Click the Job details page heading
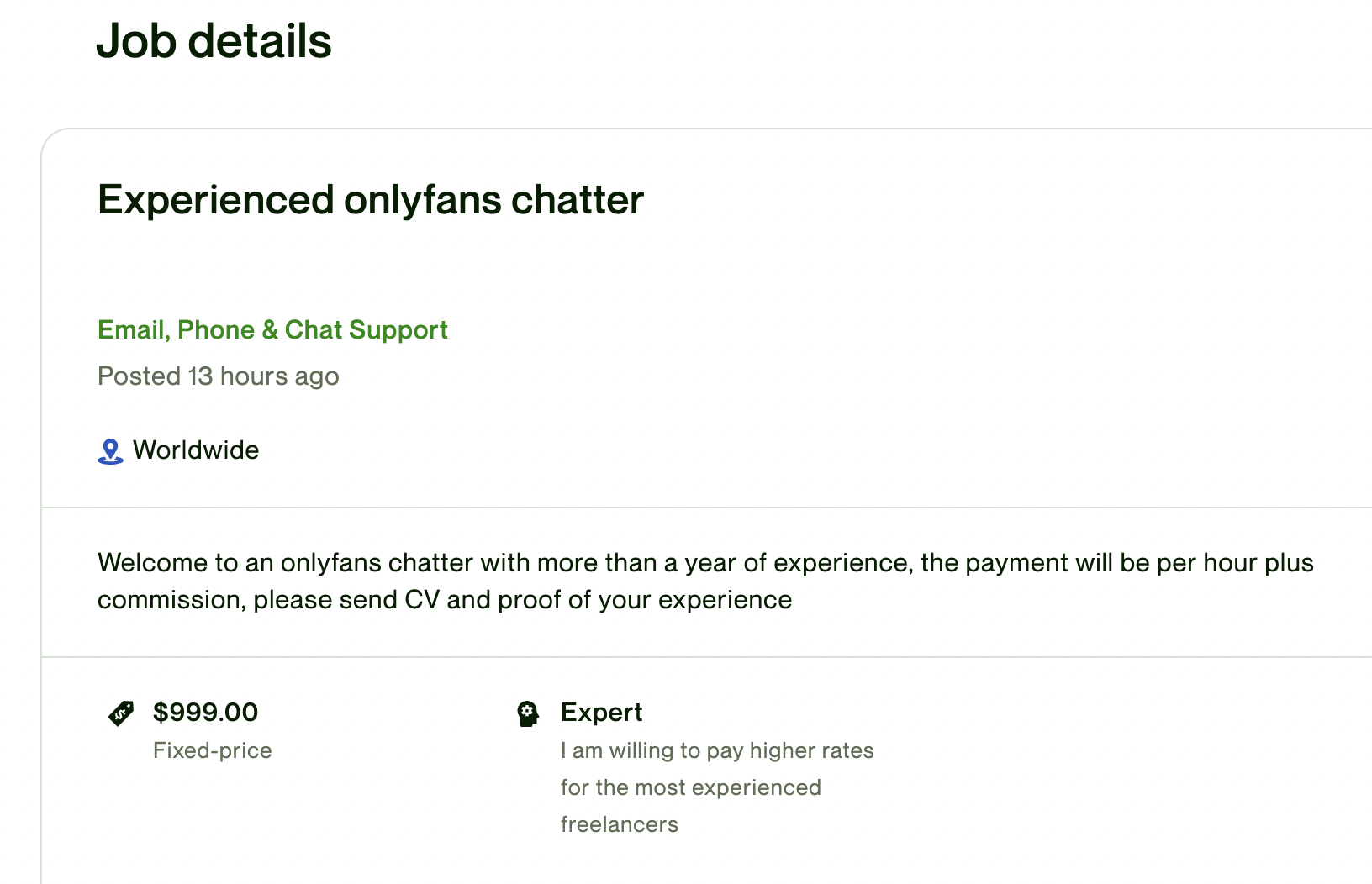The width and height of the screenshot is (1372, 884). click(x=214, y=41)
